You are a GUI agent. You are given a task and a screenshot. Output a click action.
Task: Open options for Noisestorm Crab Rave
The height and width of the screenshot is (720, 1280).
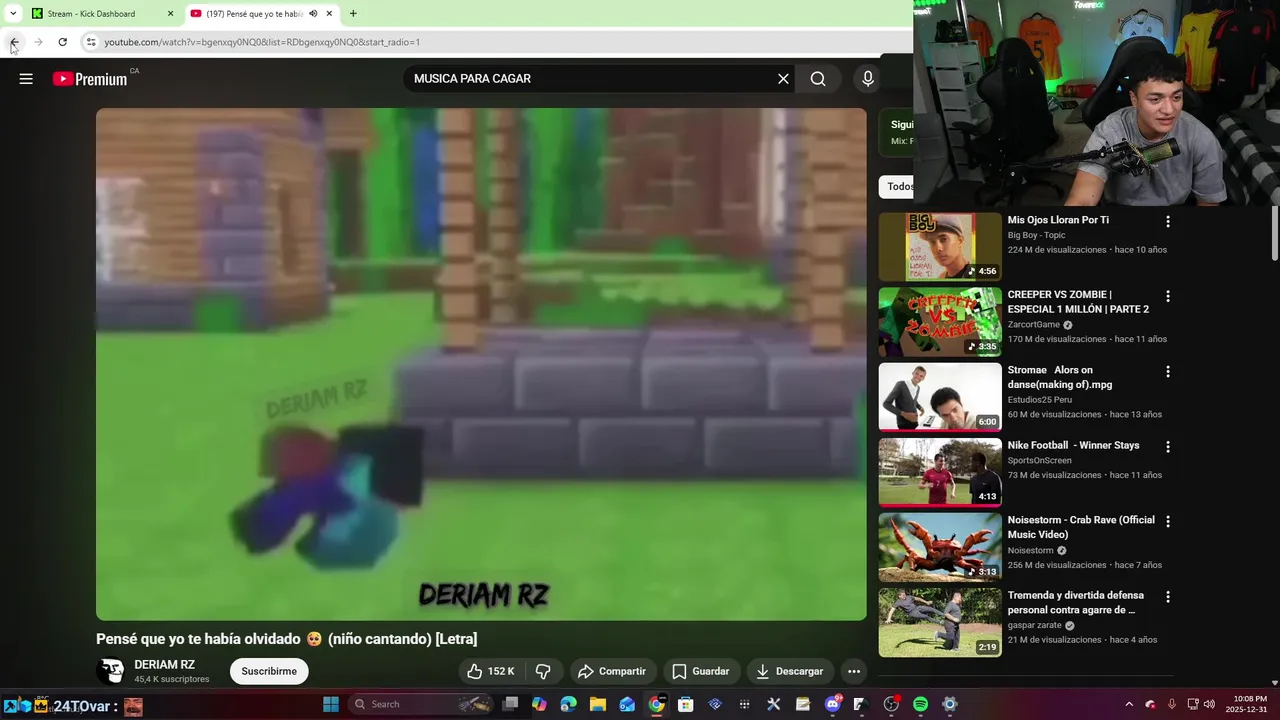tap(1167, 521)
